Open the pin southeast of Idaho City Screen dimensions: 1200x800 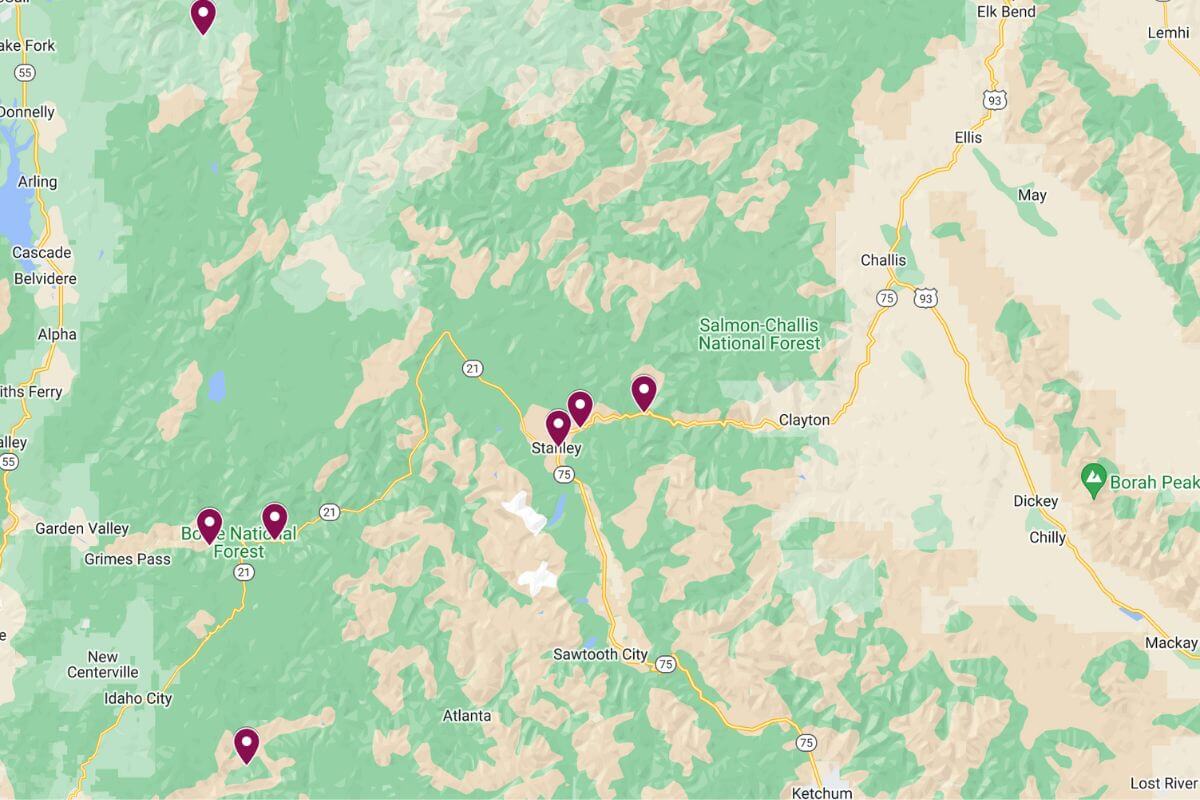247,746
